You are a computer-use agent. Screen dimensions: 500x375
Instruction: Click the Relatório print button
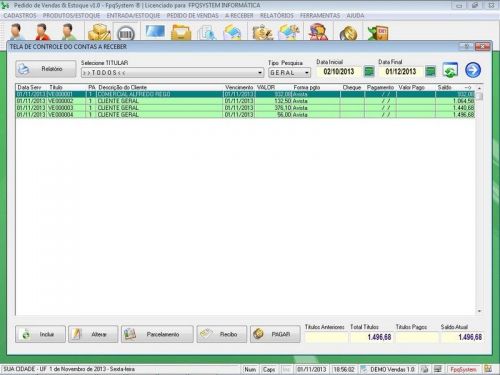[46, 69]
